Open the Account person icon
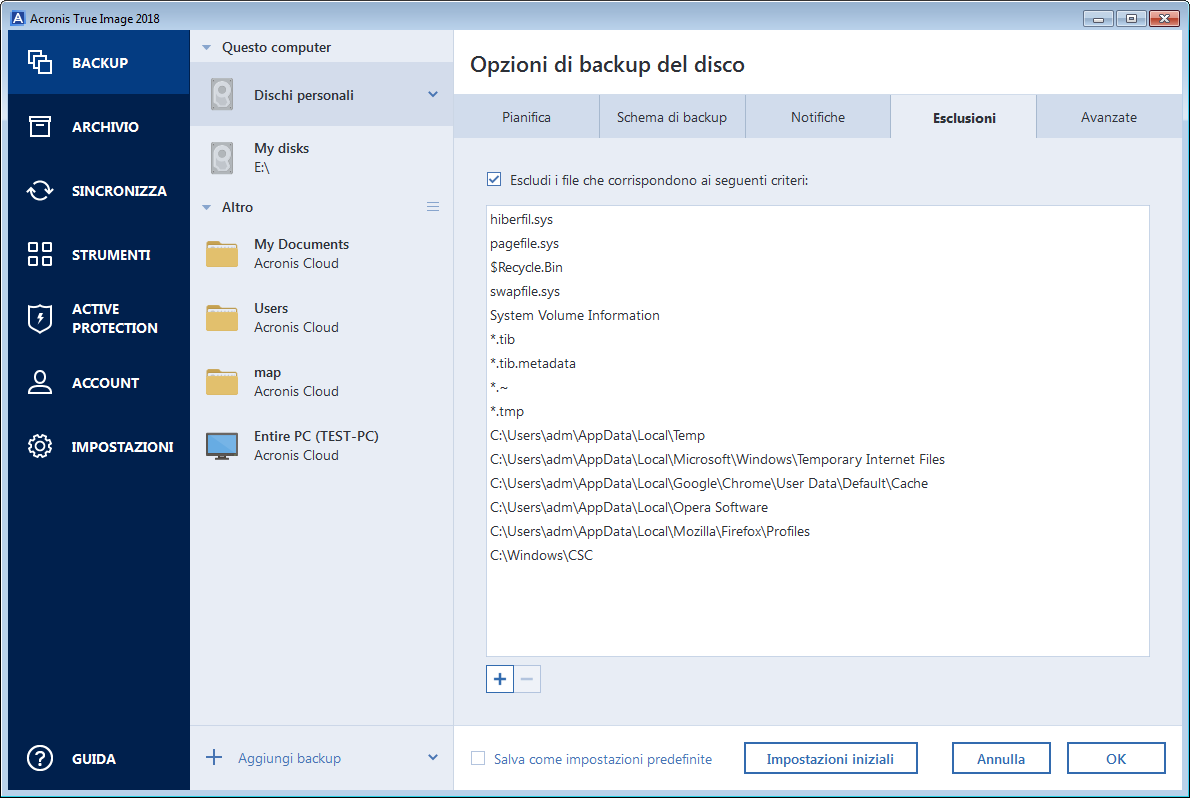 39,383
